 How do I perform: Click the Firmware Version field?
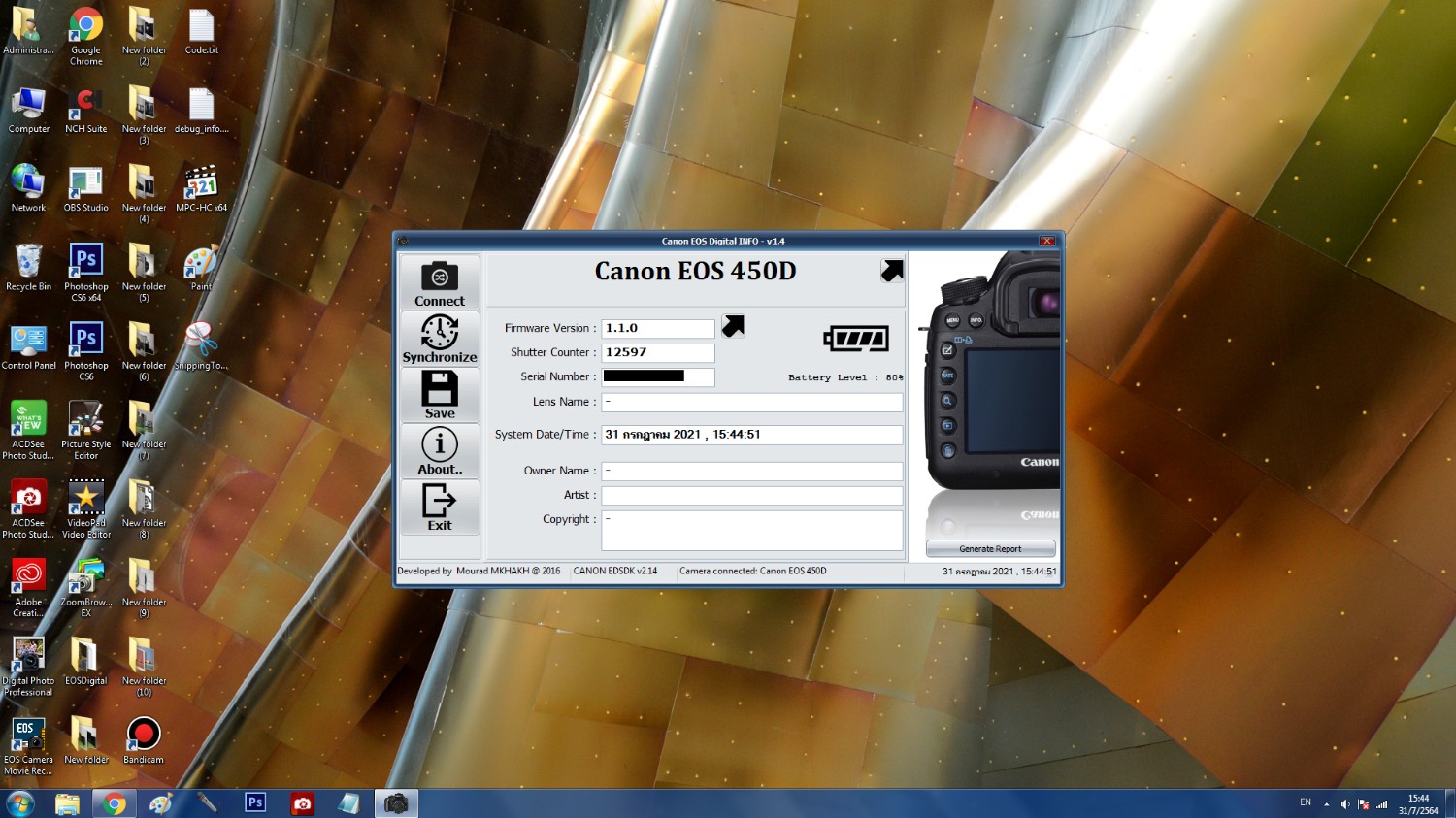658,329
